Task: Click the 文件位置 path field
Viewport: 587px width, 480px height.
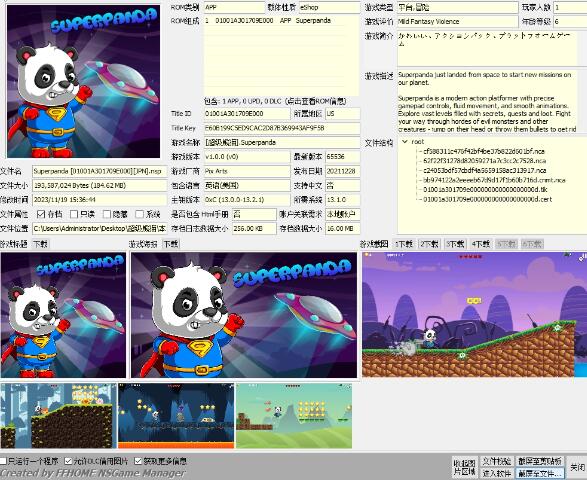Action: [x=99, y=228]
